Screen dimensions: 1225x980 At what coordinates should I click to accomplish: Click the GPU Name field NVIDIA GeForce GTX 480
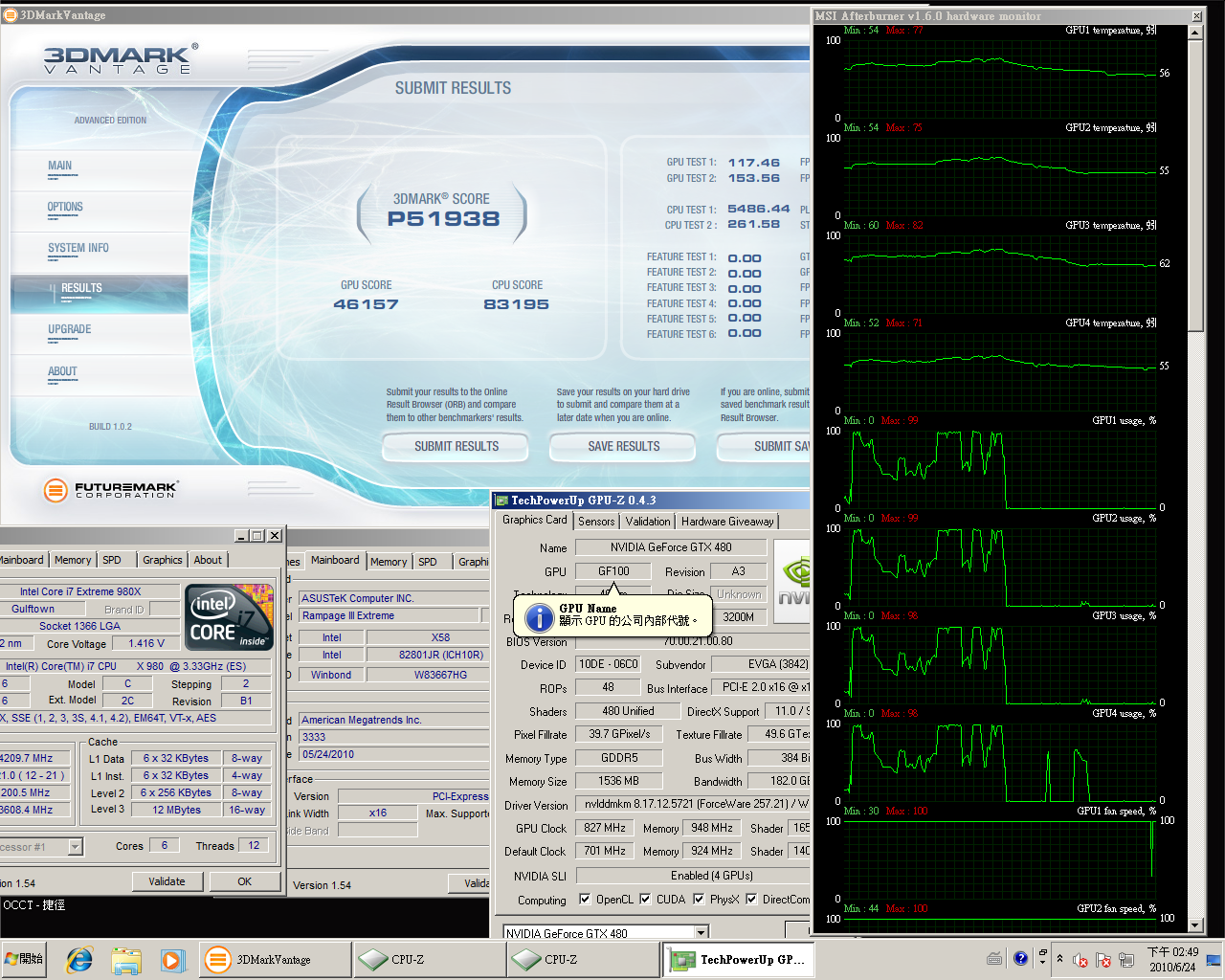[x=671, y=547]
